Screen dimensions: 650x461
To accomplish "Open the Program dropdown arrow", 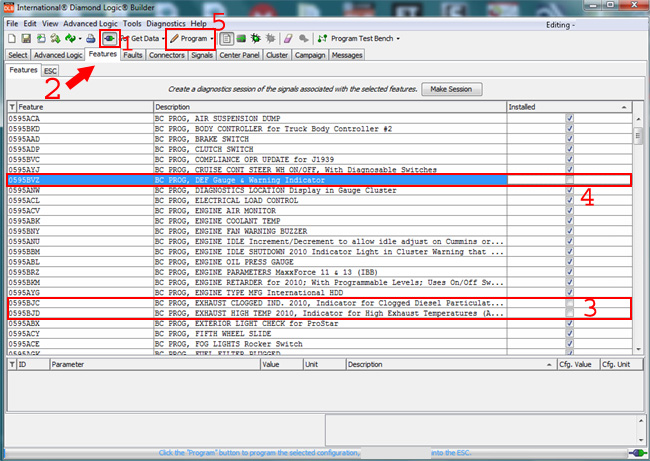I will 212,39.
